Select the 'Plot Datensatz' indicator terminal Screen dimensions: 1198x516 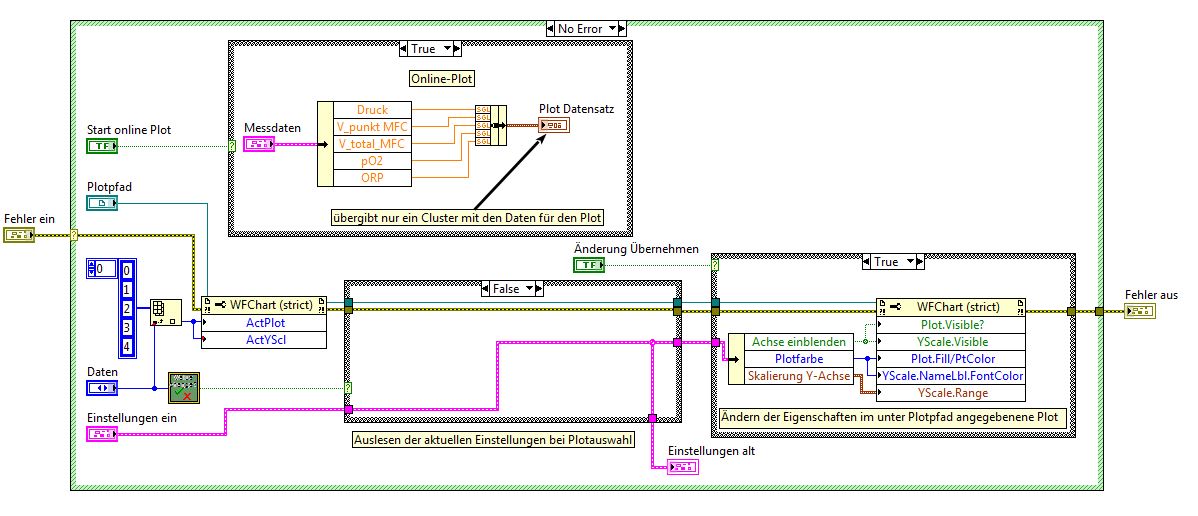553,125
